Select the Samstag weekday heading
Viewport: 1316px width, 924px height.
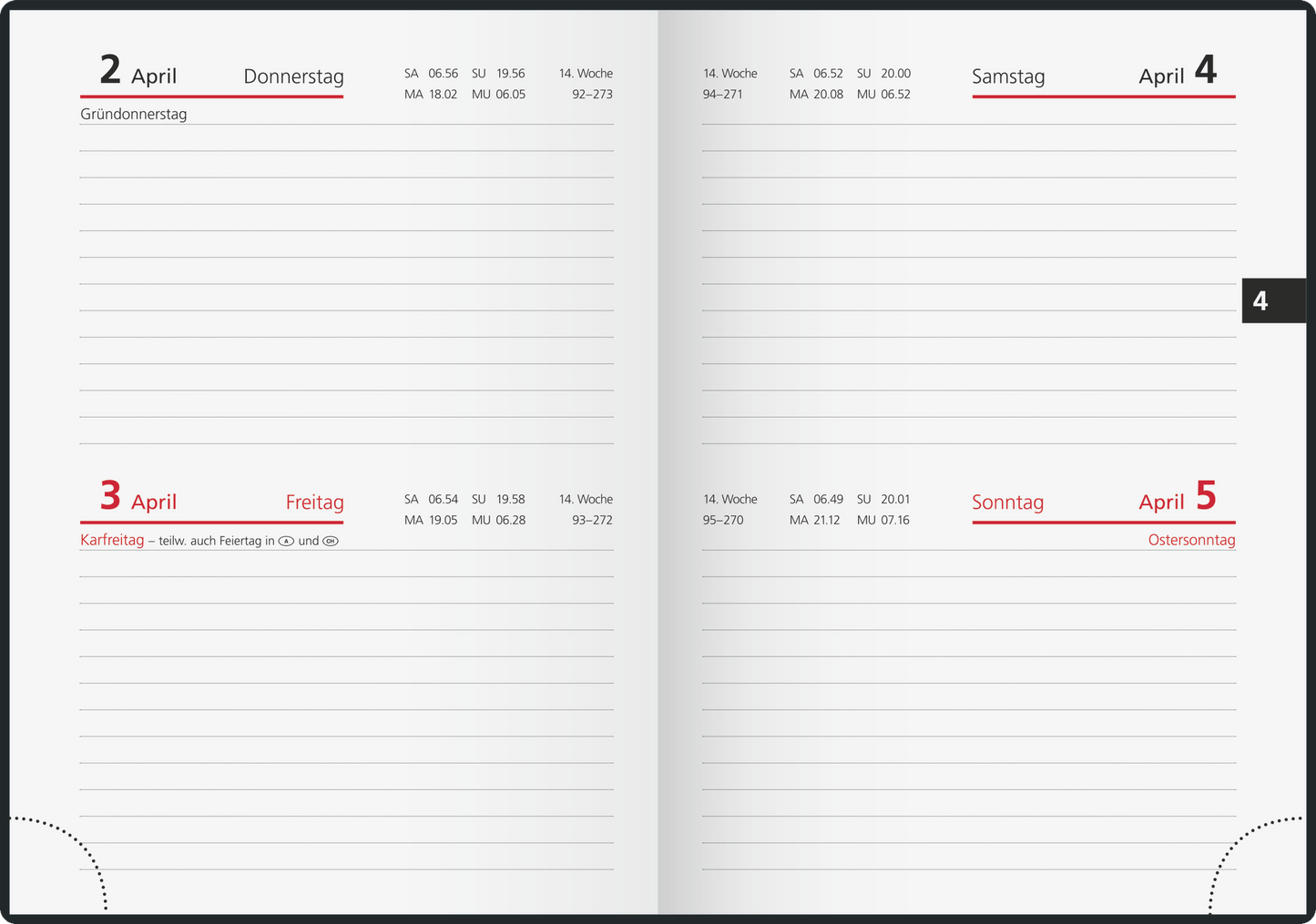tap(1007, 76)
